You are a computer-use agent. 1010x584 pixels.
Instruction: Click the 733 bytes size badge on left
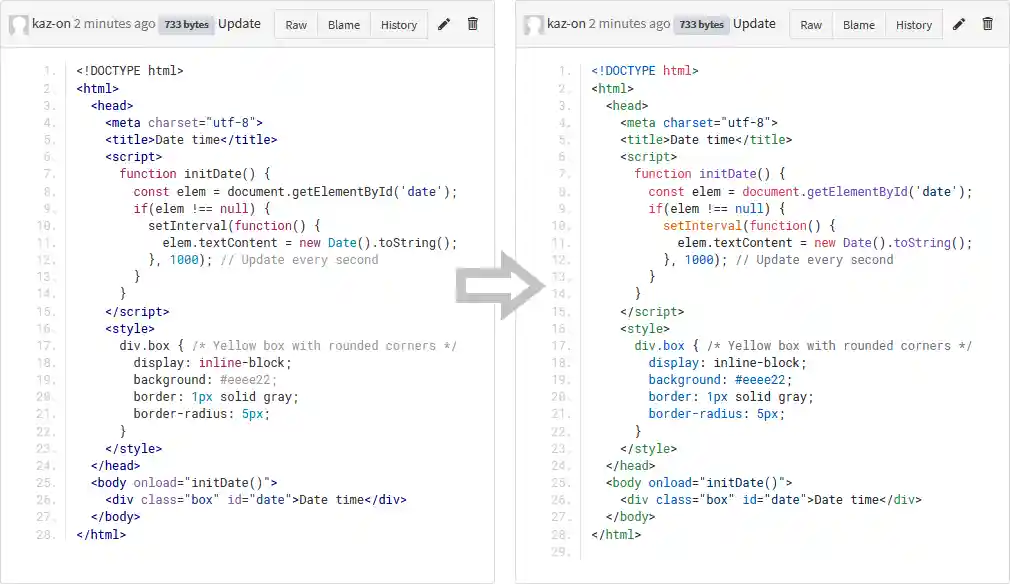(186, 24)
